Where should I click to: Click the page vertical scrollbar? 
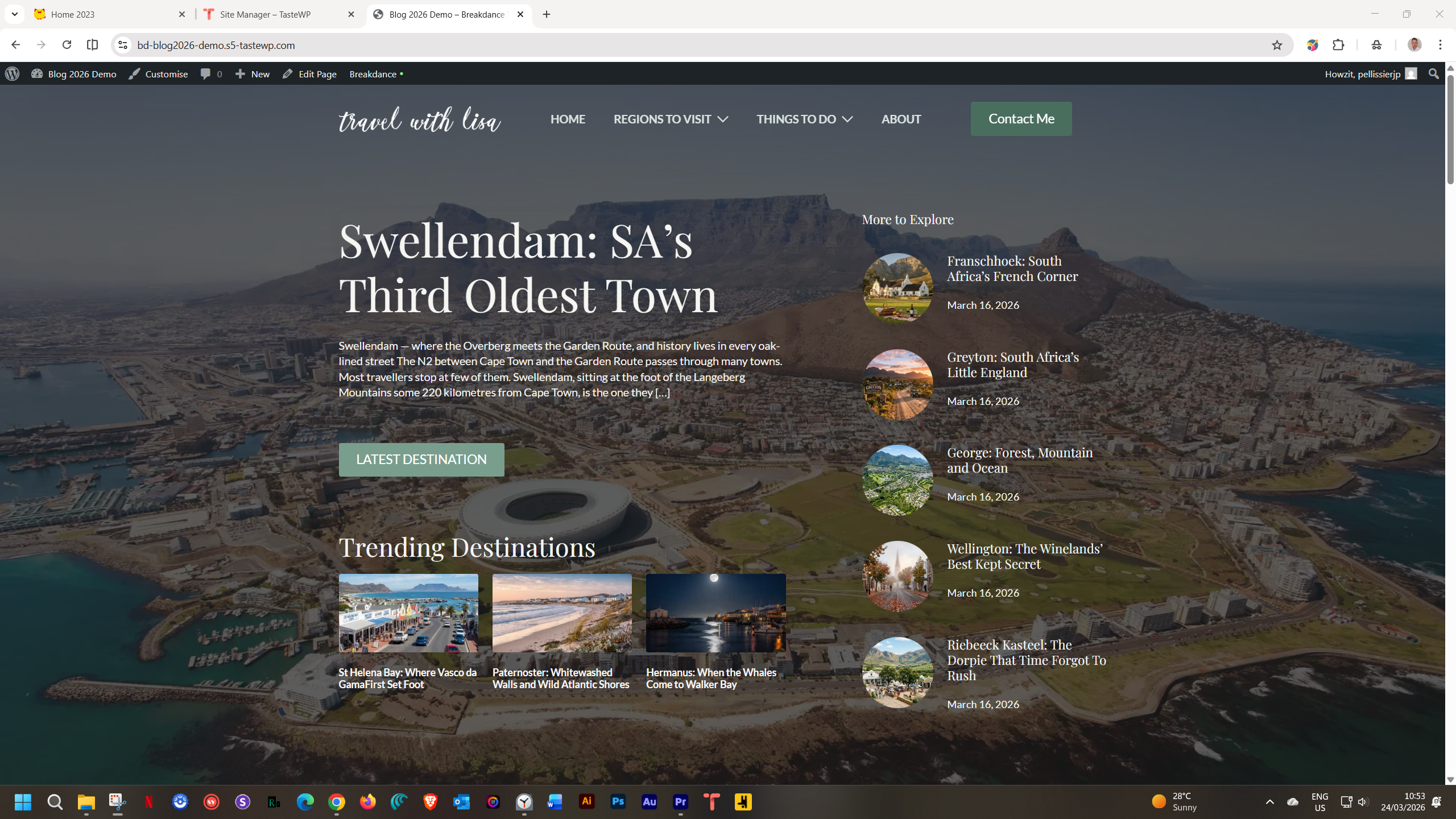coord(1450,130)
